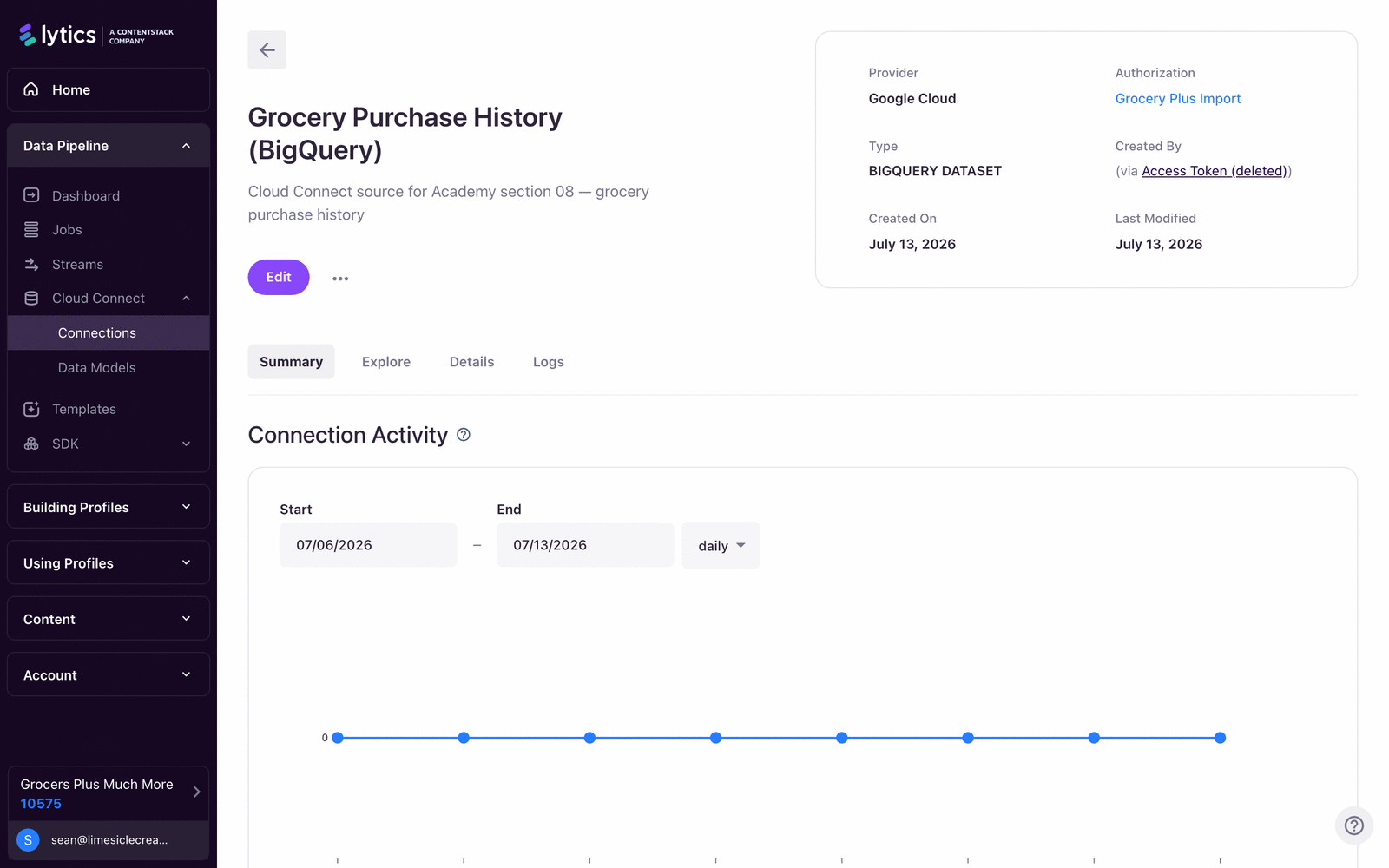
Task: Switch to the Explore tab
Action: point(386,362)
